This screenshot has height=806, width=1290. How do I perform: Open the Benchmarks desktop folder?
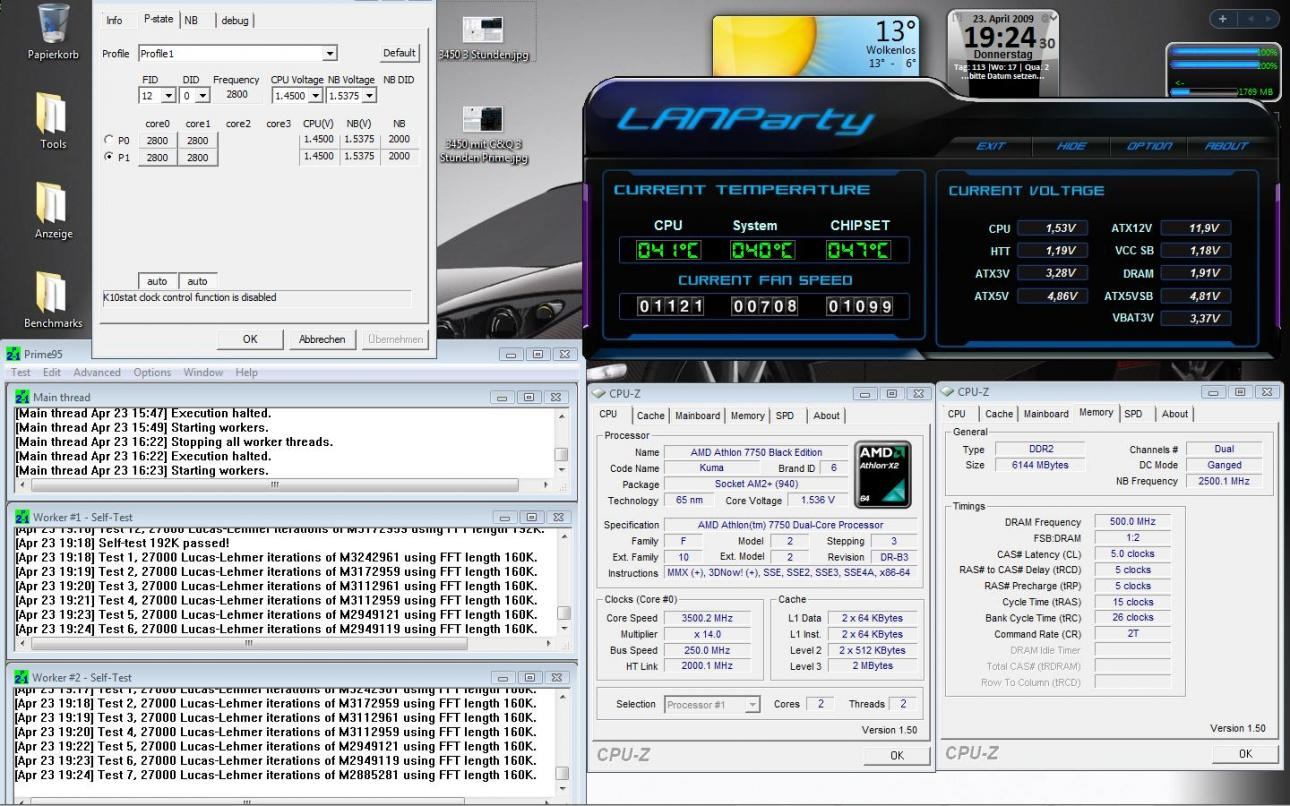coord(53,301)
